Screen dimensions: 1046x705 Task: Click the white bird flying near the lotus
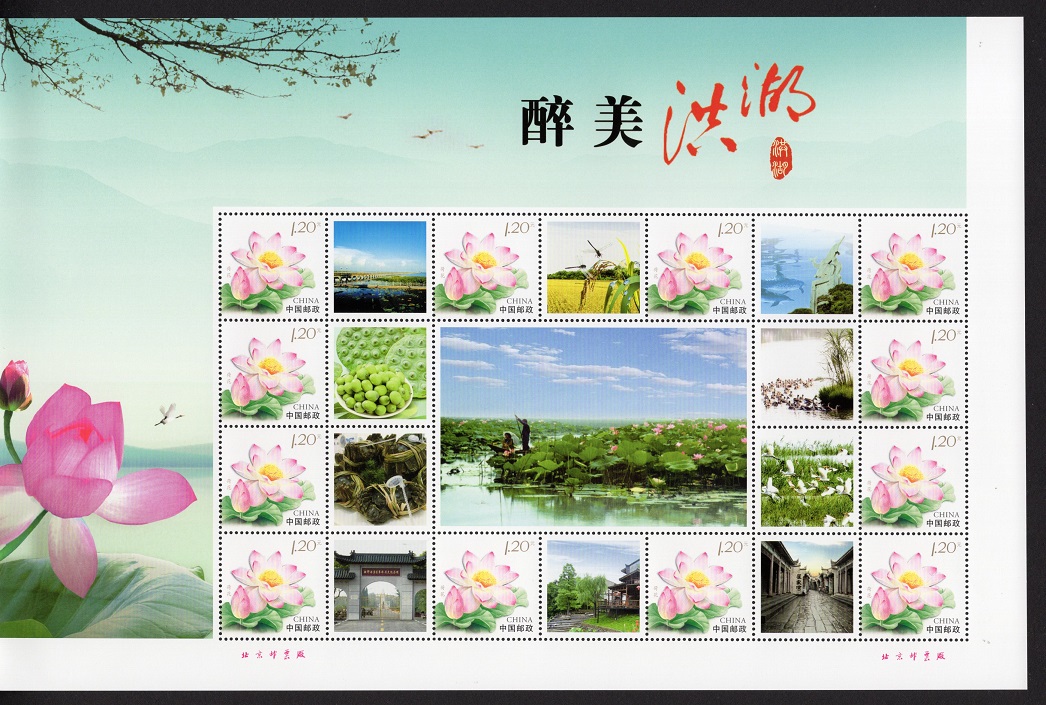click(168, 412)
